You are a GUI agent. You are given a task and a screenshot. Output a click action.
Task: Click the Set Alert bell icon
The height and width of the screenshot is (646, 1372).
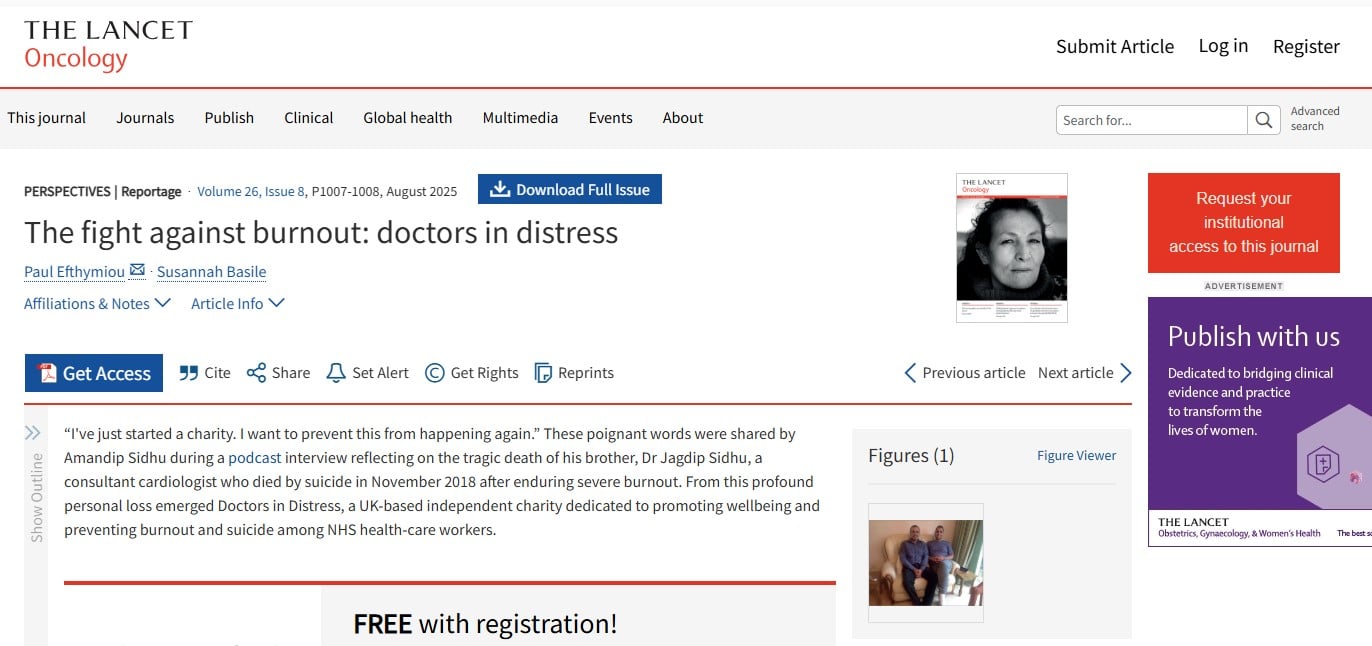pos(336,373)
